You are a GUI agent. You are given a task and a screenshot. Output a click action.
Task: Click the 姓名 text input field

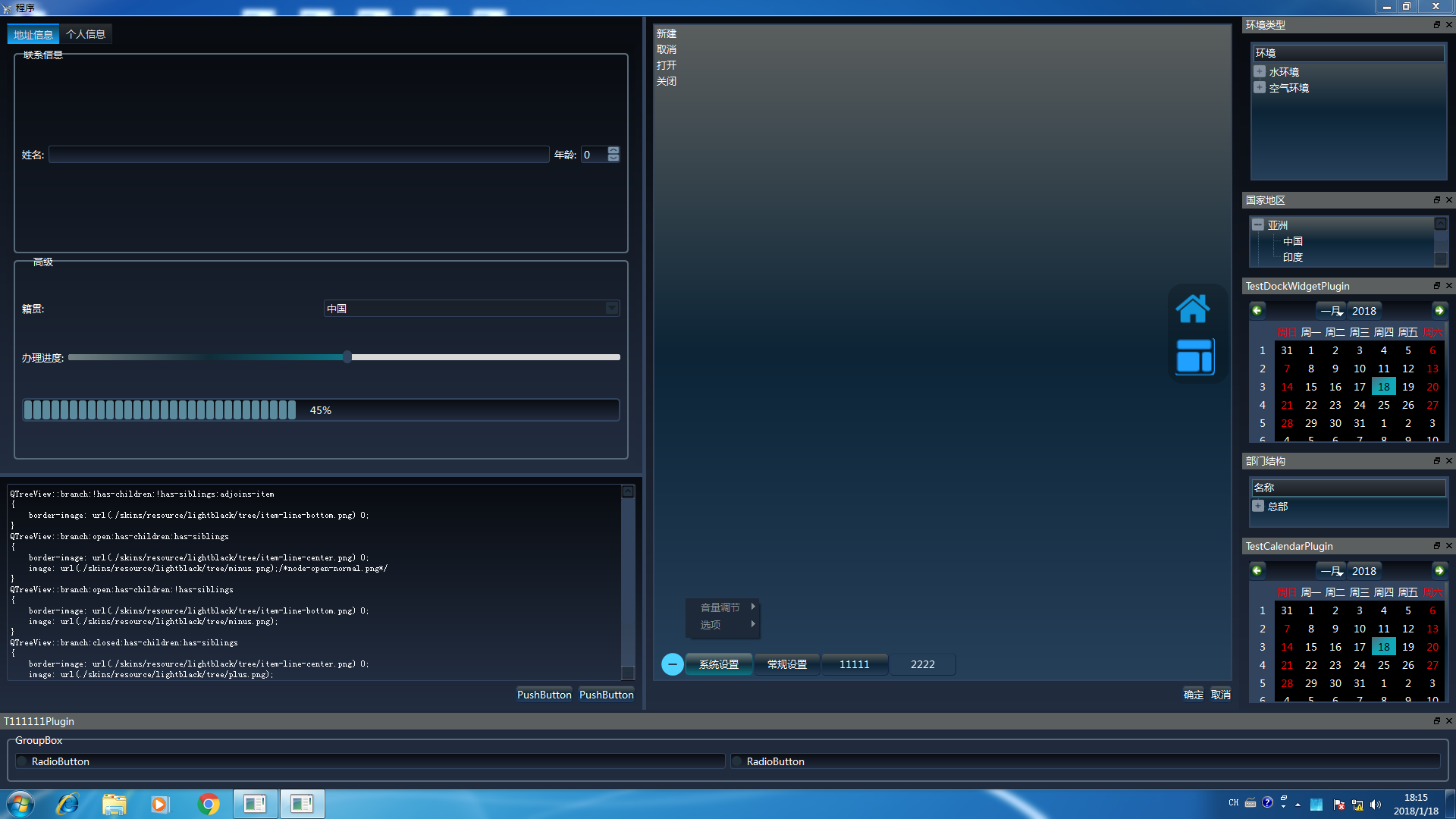(x=299, y=155)
